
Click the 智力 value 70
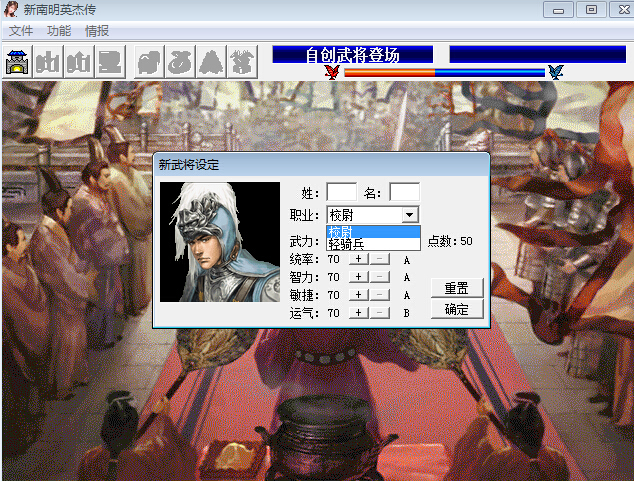coord(334,277)
